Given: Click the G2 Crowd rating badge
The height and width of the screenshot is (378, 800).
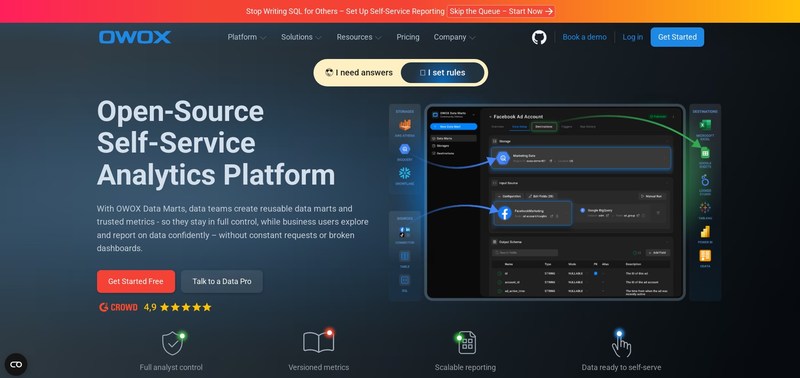Looking at the screenshot, I should (155, 307).
